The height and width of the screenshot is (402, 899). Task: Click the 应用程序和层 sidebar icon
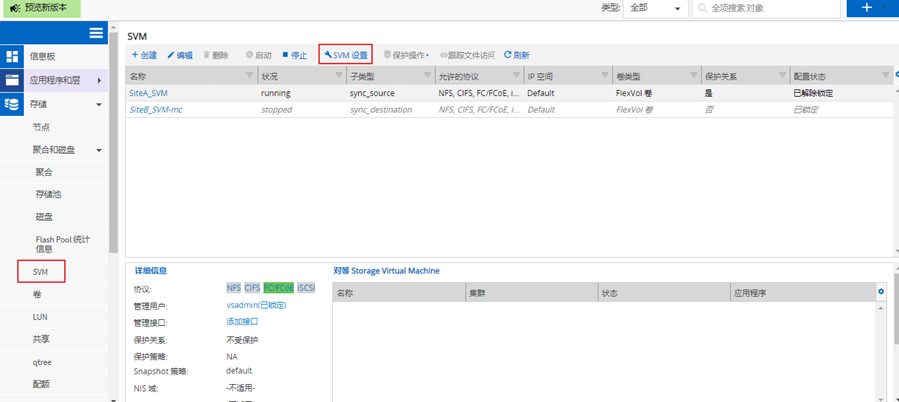13,80
